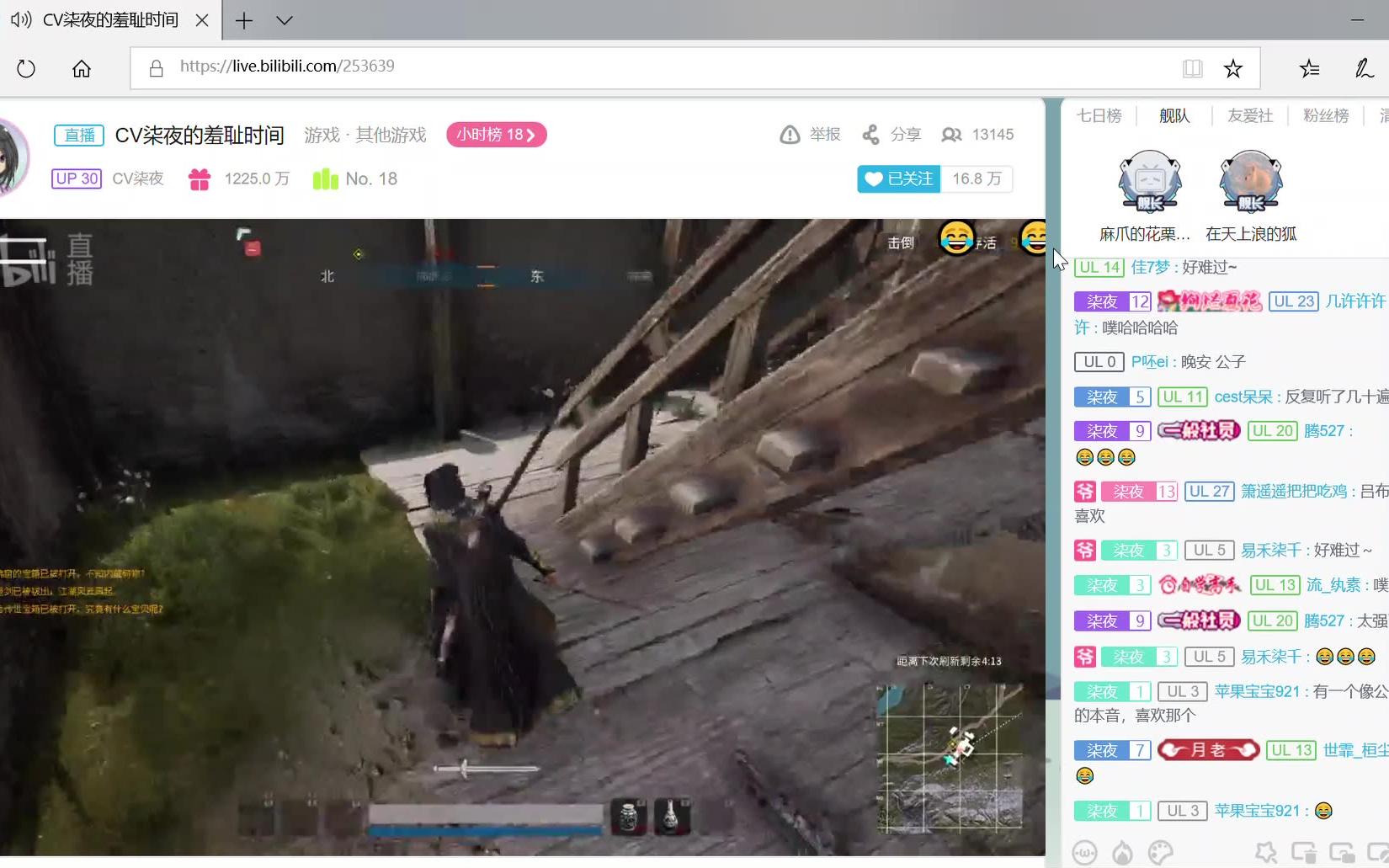Click username cest呆呆 in chat
1389x868 pixels.
1243,397
